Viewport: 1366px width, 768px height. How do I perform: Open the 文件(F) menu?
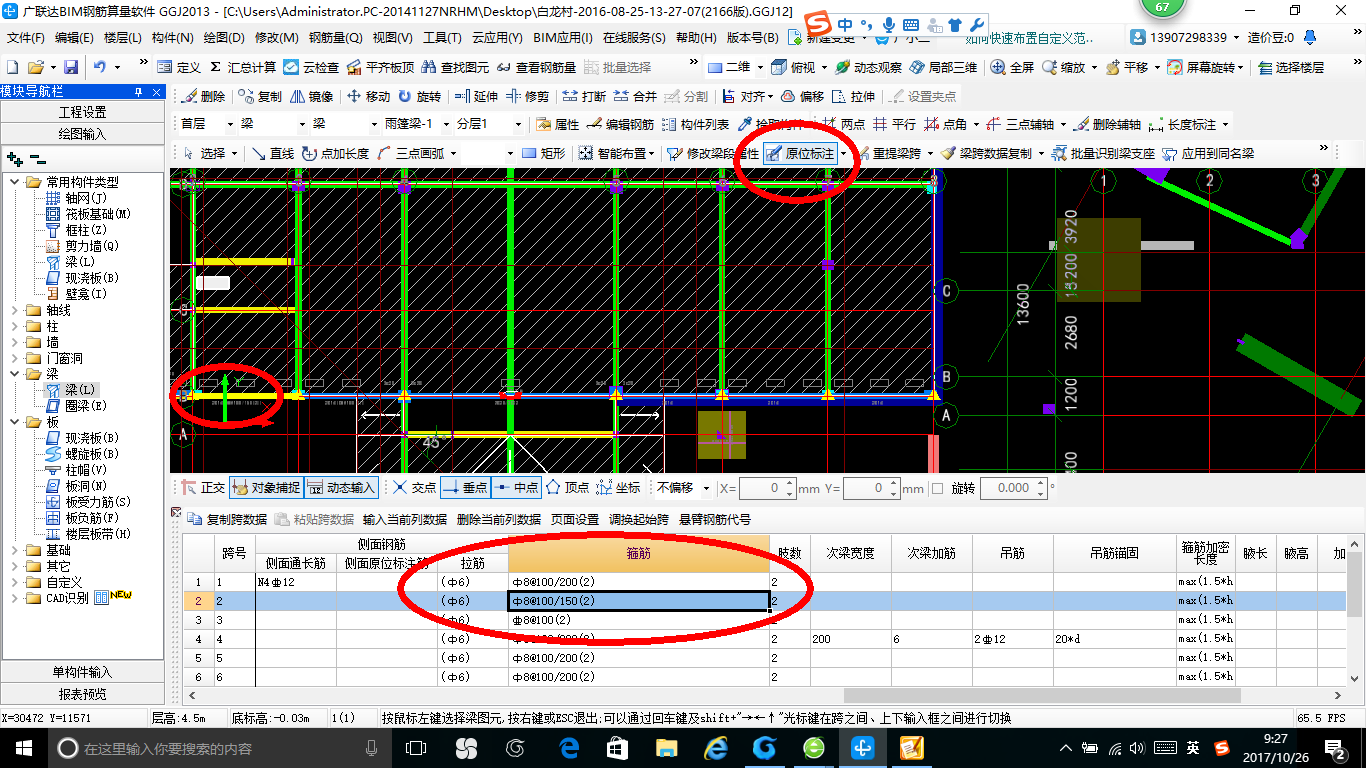pos(26,38)
